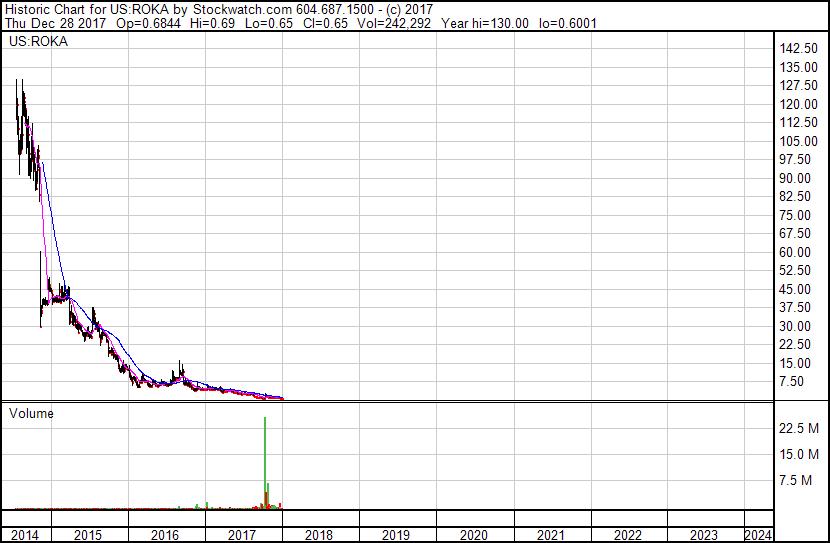Click the 45.00 price axis value
The height and width of the screenshot is (543, 830).
tap(795, 289)
